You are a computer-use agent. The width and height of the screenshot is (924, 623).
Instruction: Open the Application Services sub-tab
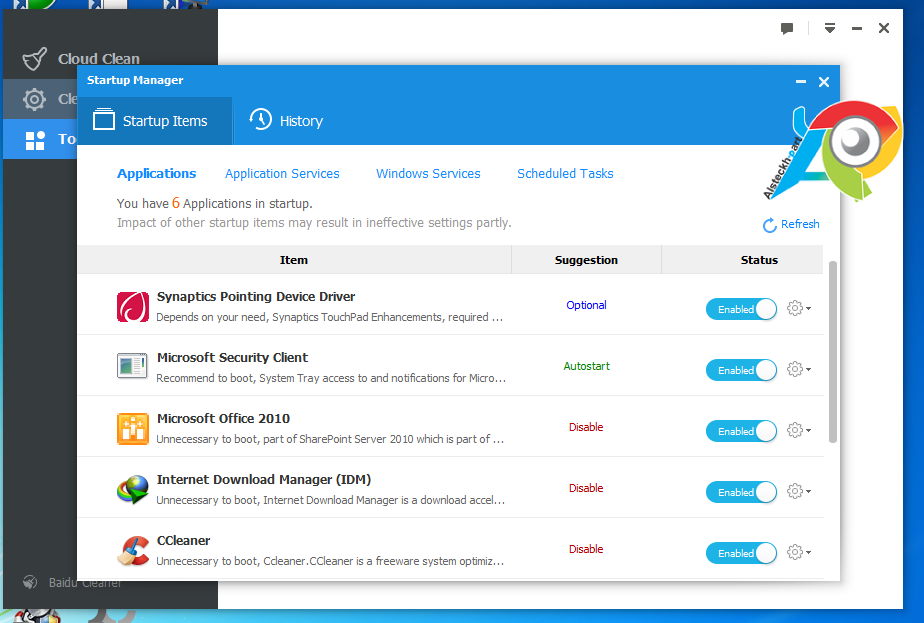tap(282, 173)
